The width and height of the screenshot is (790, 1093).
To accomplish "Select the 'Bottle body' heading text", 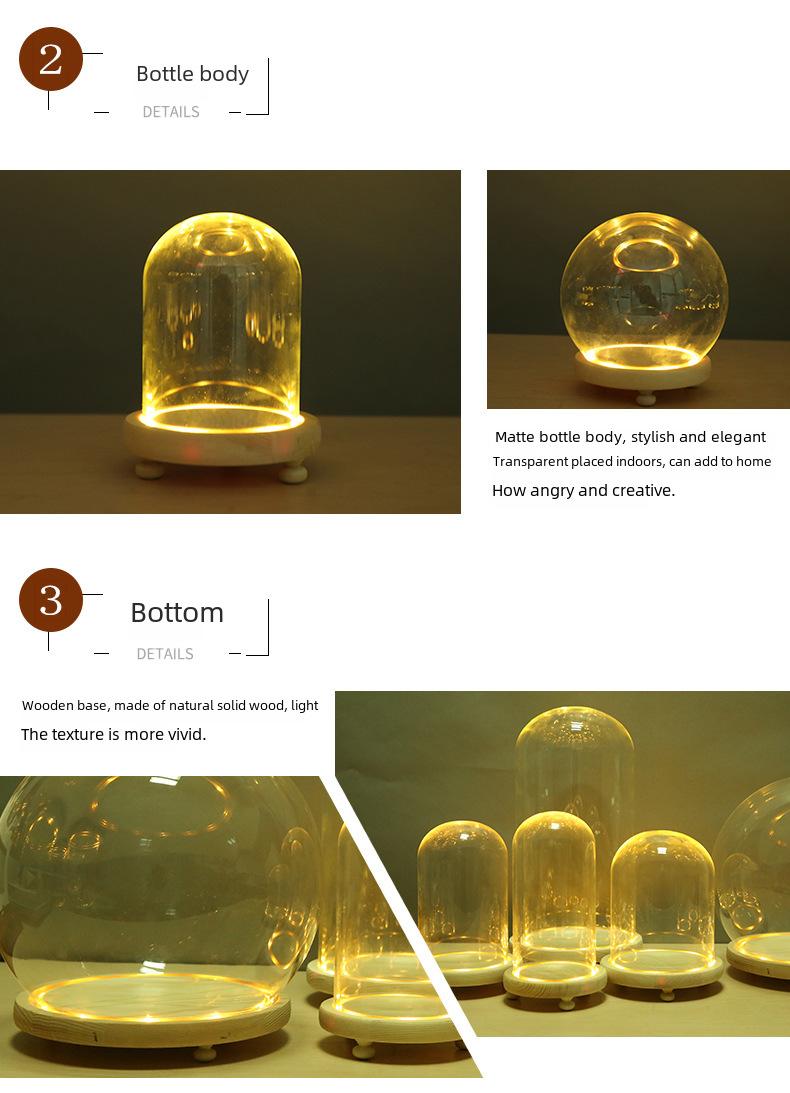I will click(x=192, y=73).
